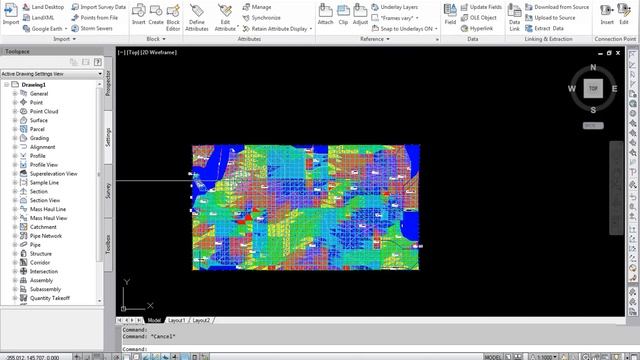Select the Grading tree item
The image size is (640, 360).
click(x=39, y=138)
